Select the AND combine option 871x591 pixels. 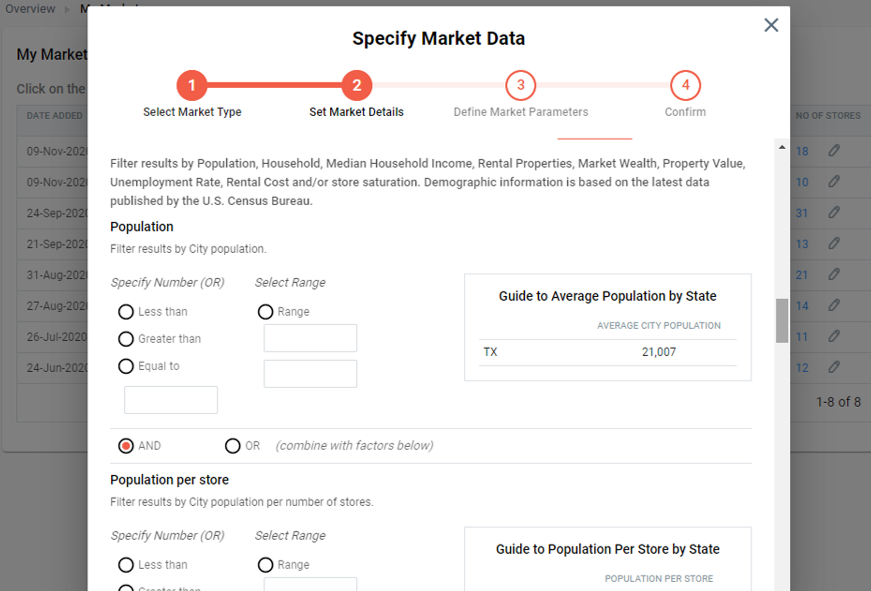click(x=126, y=446)
